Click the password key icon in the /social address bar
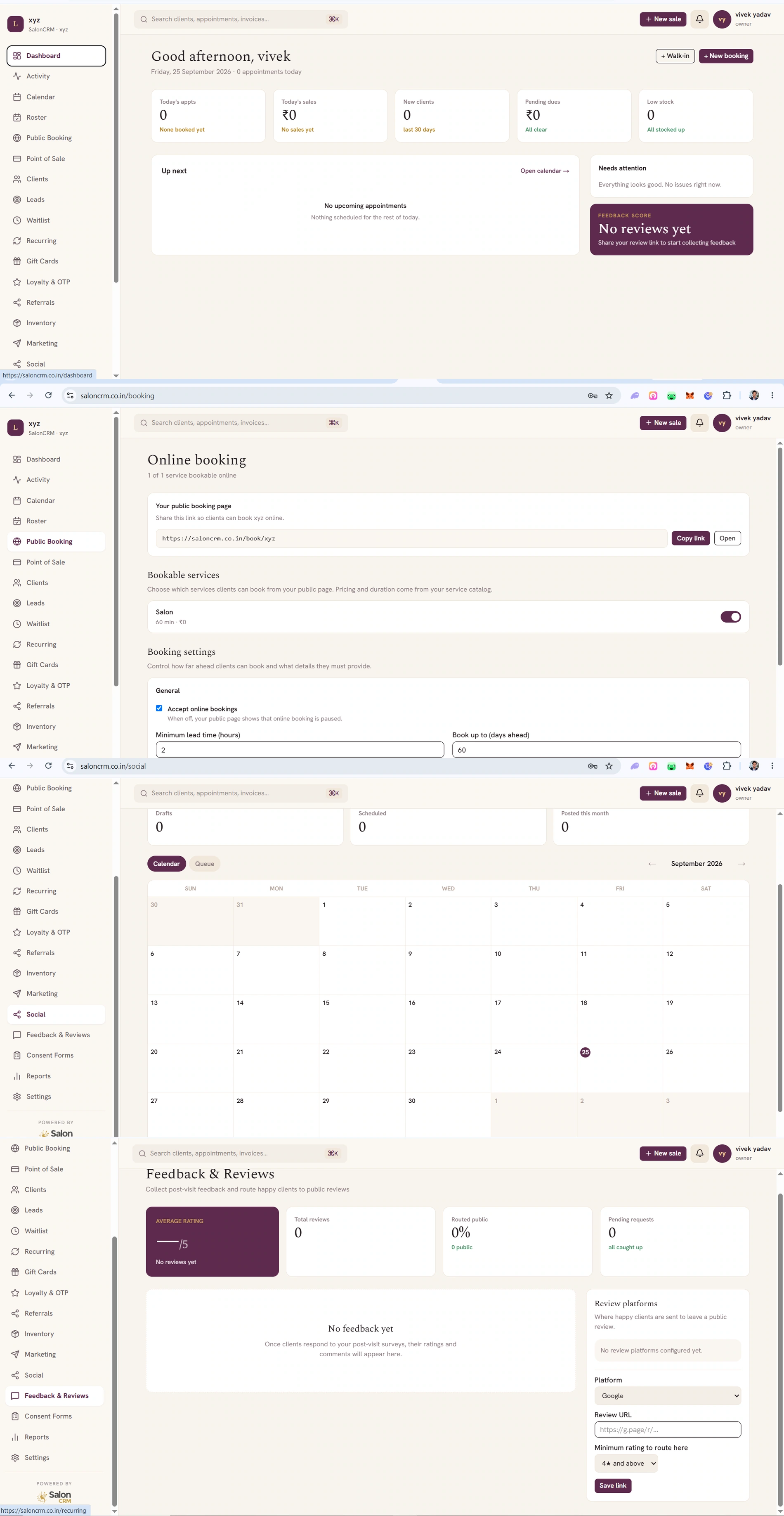784x1516 pixels. (x=592, y=766)
